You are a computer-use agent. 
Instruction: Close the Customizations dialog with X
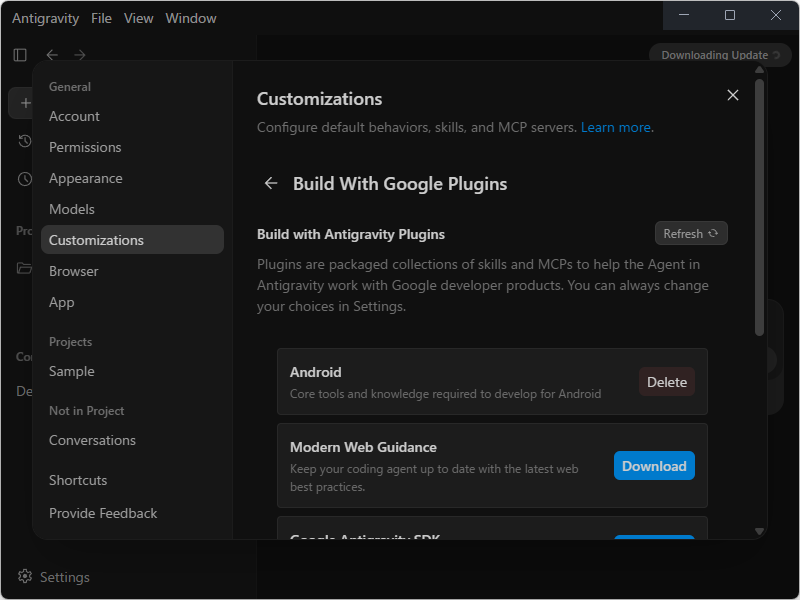pos(733,95)
